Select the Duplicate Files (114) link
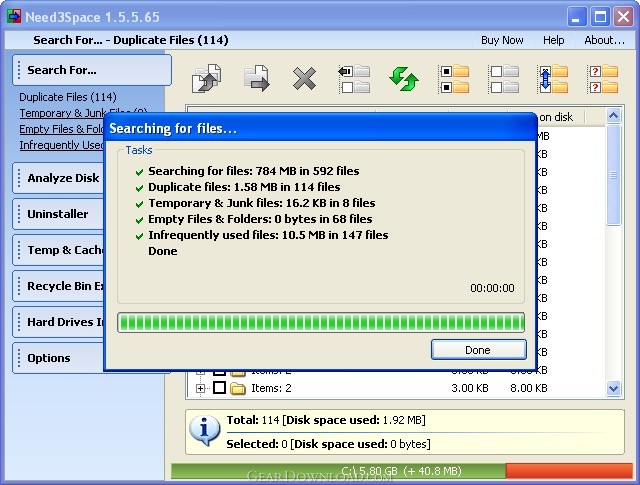Screen dimensions: 640x485 point(67,97)
